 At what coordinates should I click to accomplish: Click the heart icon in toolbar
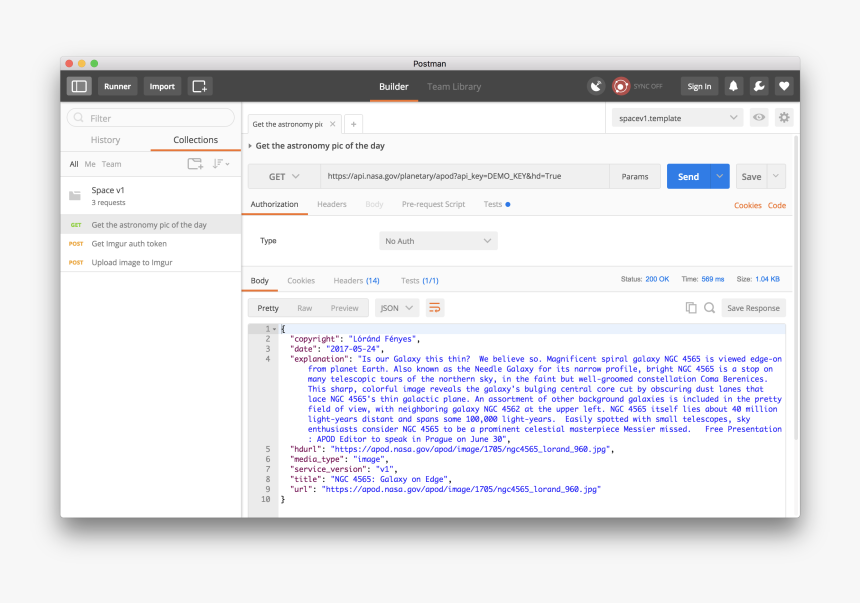pos(784,86)
